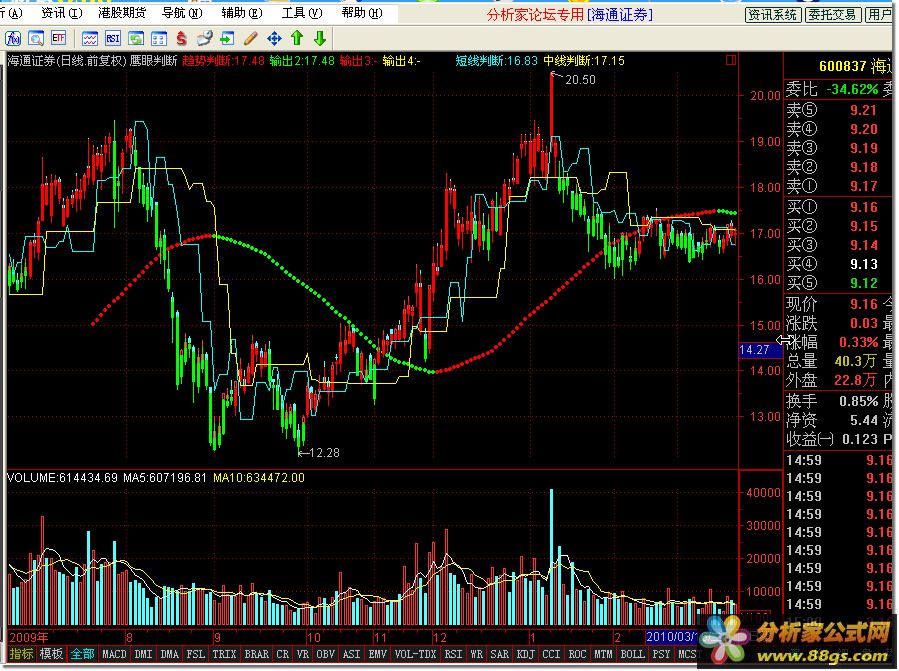
Task: Open the RSI indicator toolbar icon
Action: [112, 38]
